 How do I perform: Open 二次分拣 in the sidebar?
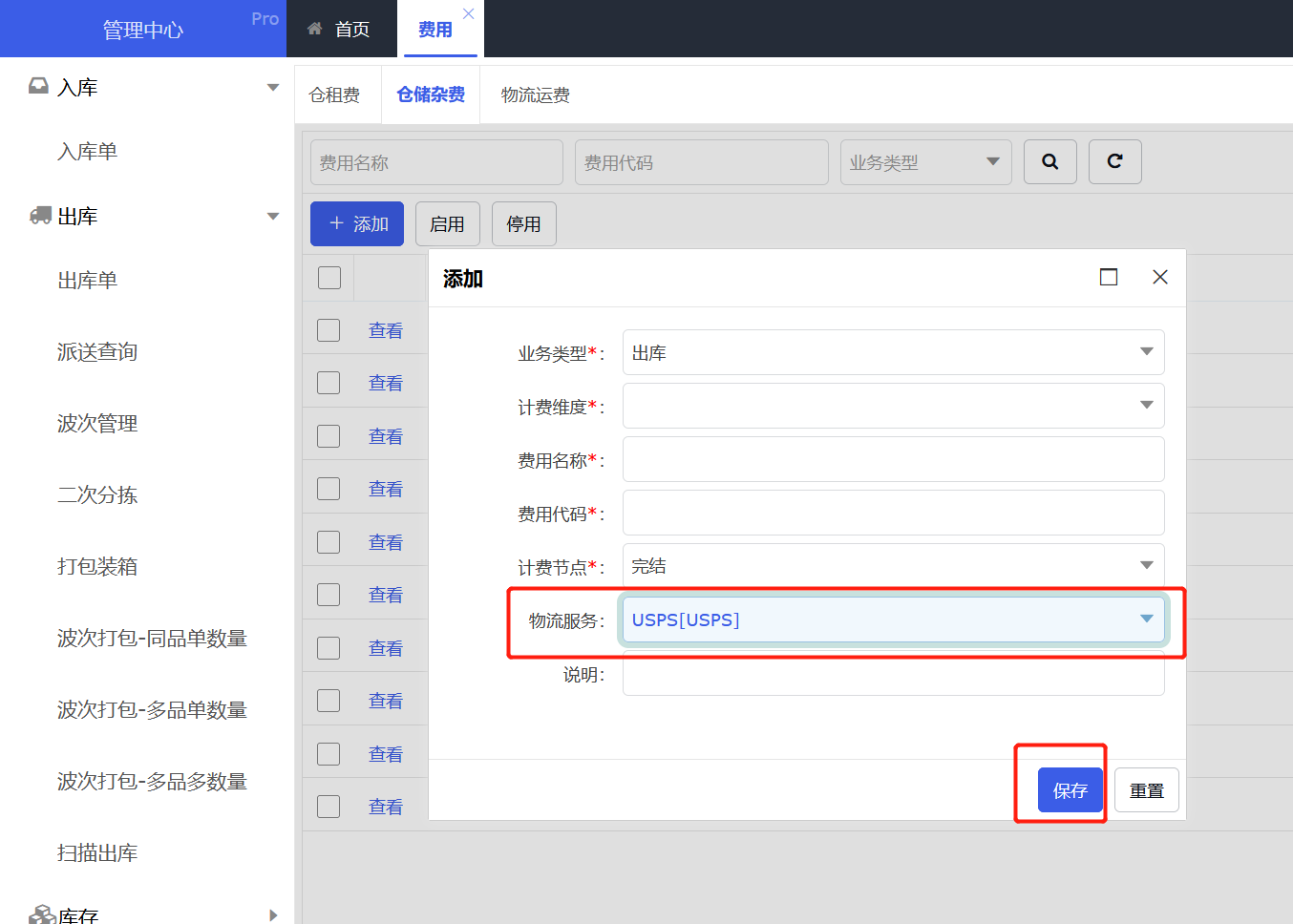[97, 494]
